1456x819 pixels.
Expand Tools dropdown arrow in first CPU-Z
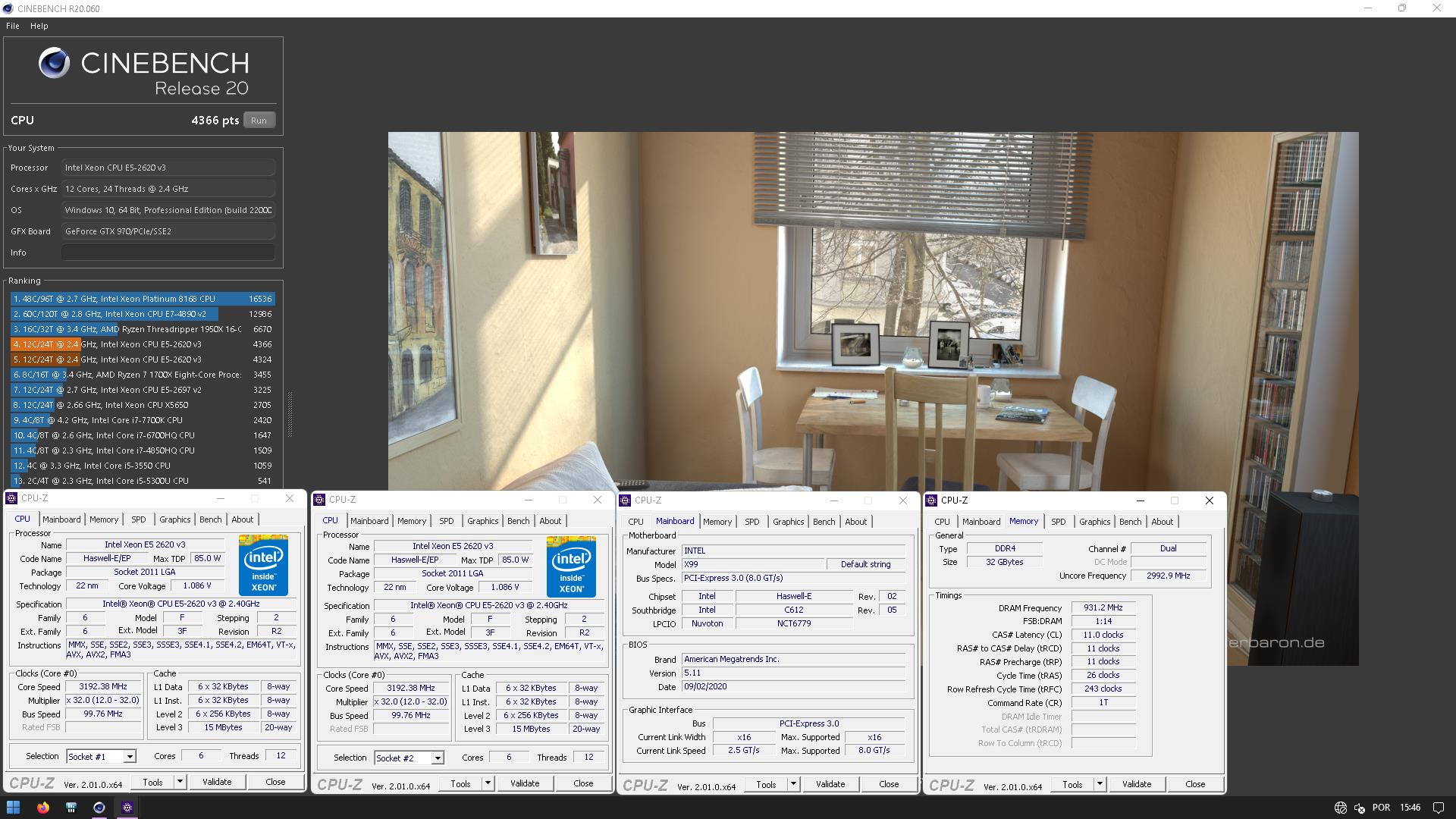coord(180,782)
